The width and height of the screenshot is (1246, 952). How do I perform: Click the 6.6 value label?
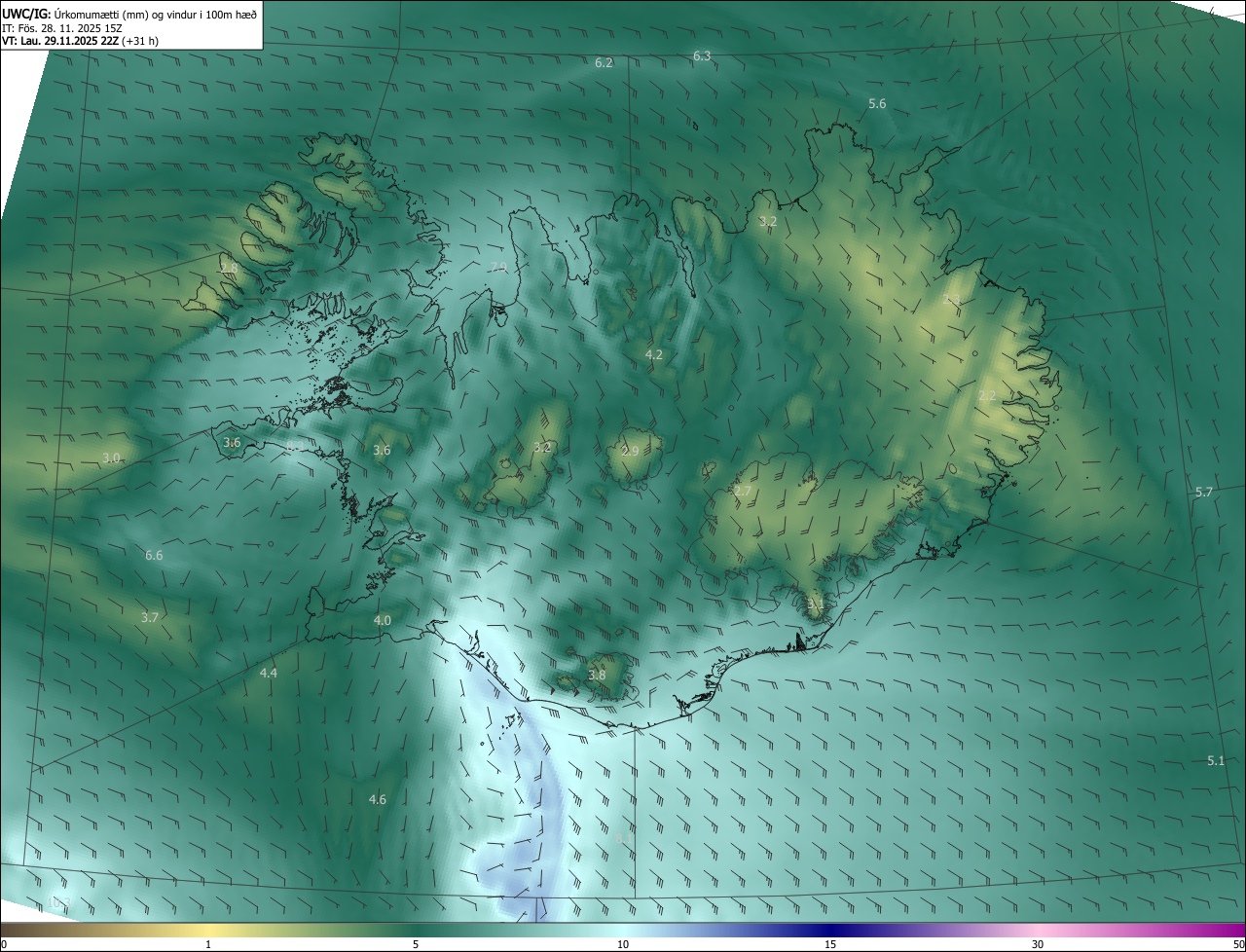[x=154, y=556]
